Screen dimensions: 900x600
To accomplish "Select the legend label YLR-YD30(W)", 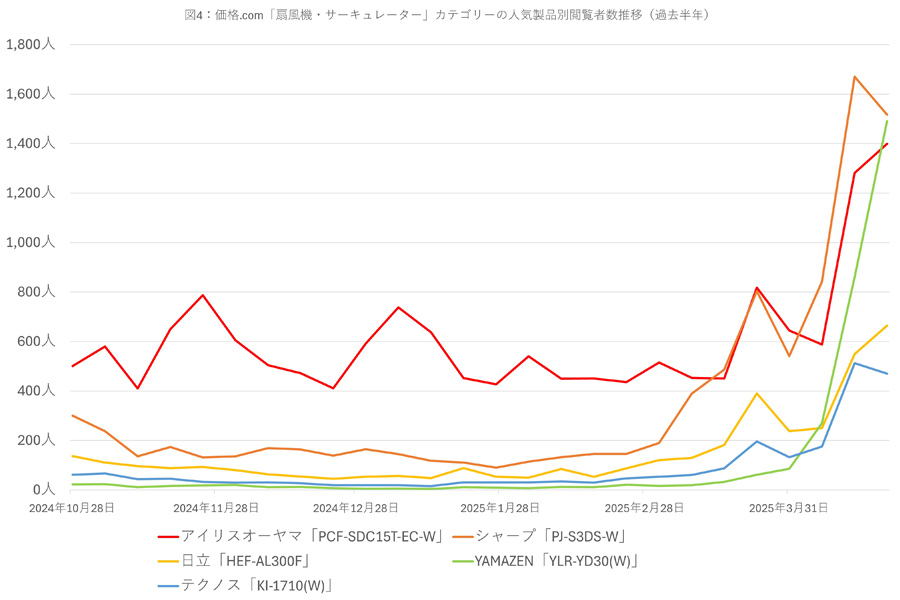I will tap(589, 561).
